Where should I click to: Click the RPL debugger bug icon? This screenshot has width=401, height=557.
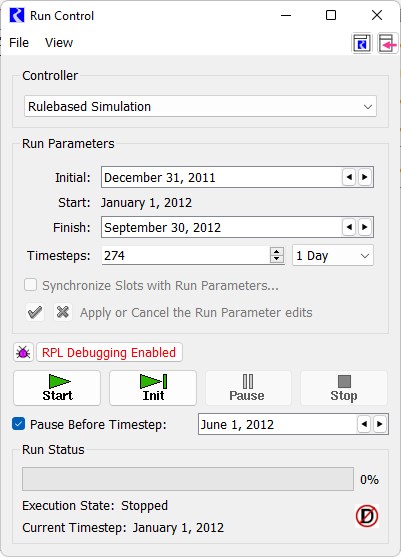click(23, 352)
